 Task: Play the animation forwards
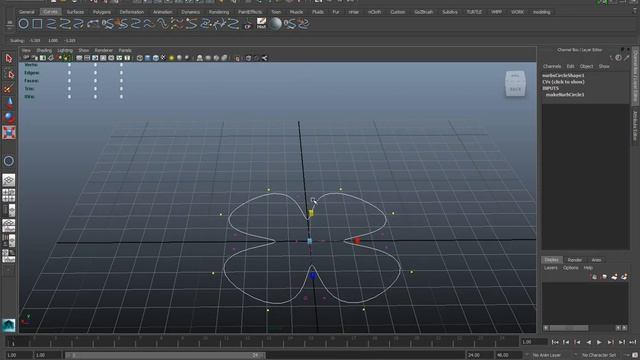[599, 342]
